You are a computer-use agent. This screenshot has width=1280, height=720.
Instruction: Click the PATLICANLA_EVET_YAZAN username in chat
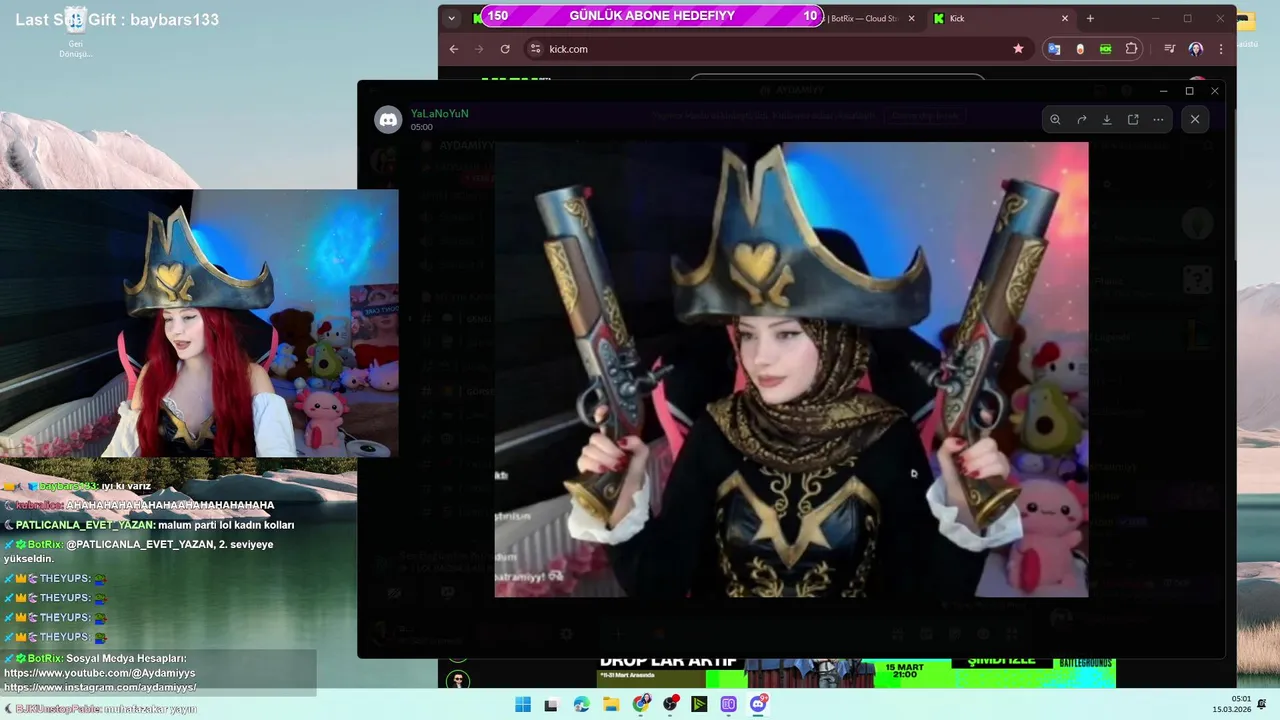coord(85,525)
